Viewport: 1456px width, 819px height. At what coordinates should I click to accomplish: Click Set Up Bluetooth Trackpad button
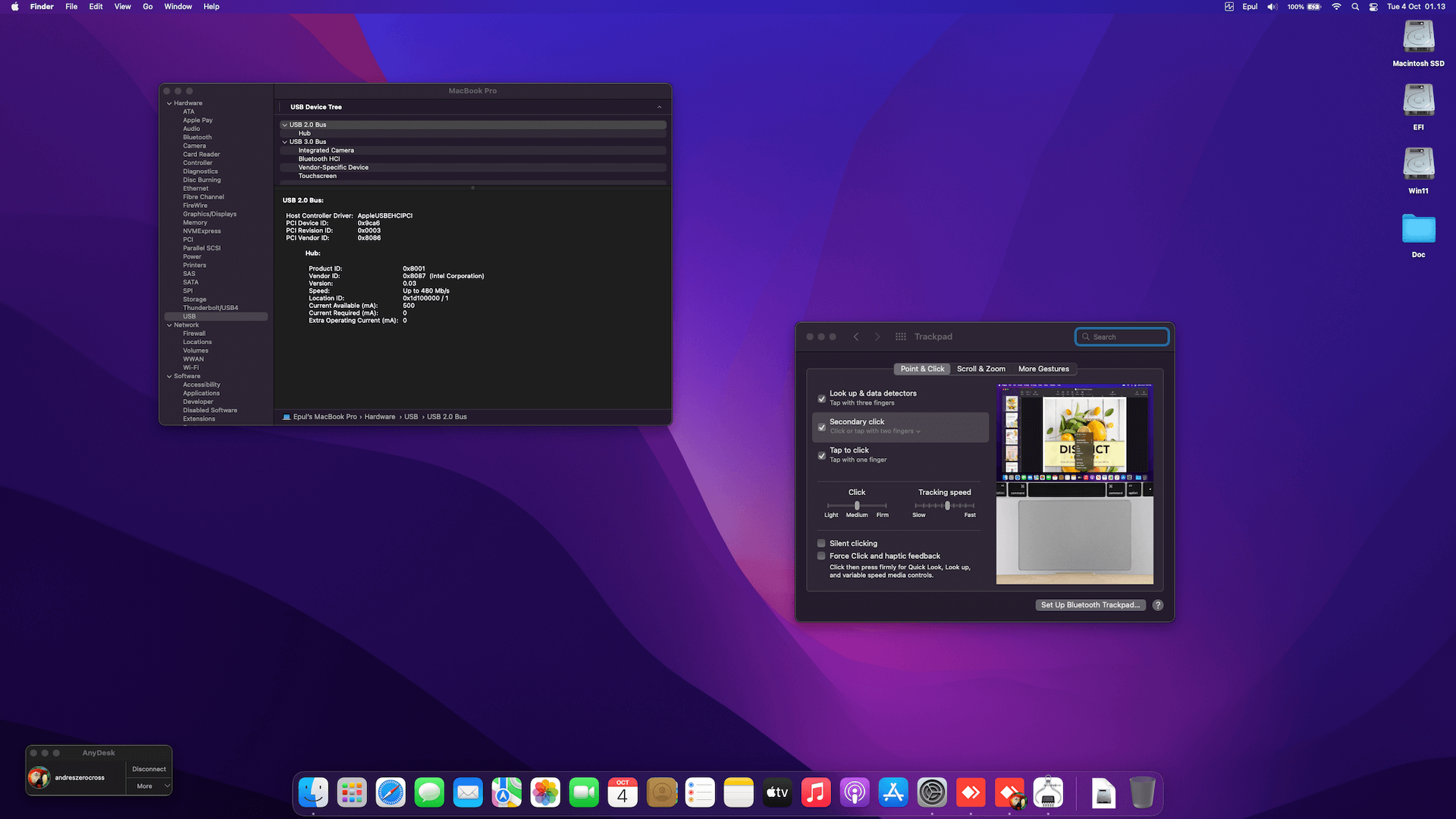coord(1090,605)
